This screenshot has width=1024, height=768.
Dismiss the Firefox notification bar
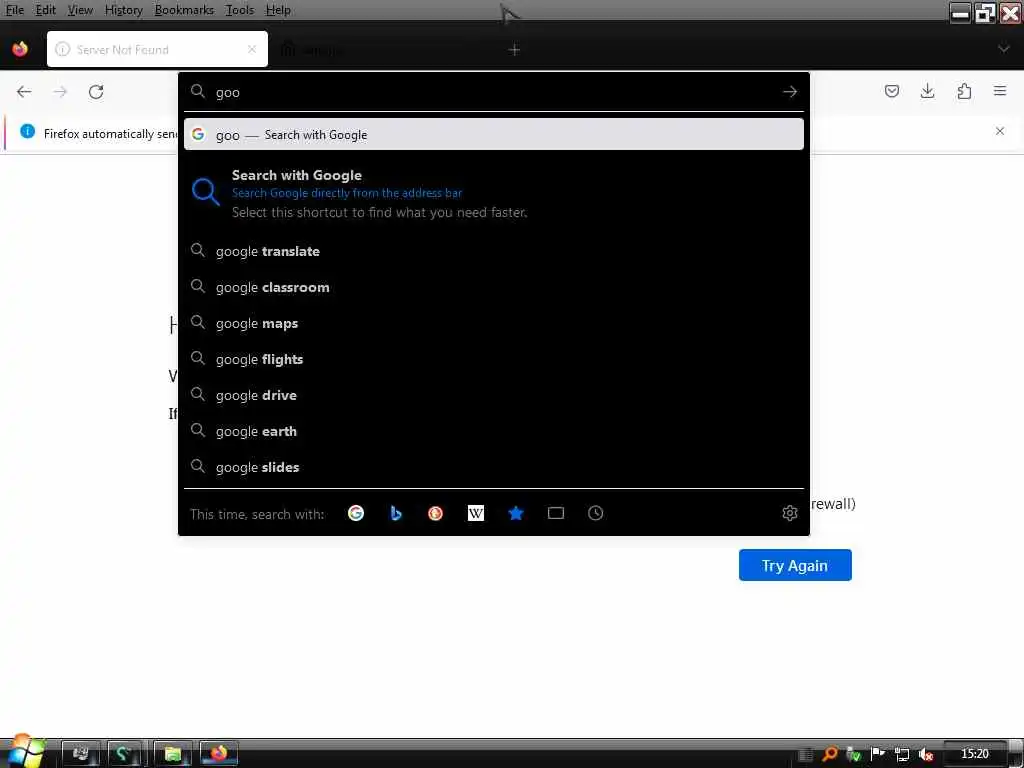[x=1000, y=131]
